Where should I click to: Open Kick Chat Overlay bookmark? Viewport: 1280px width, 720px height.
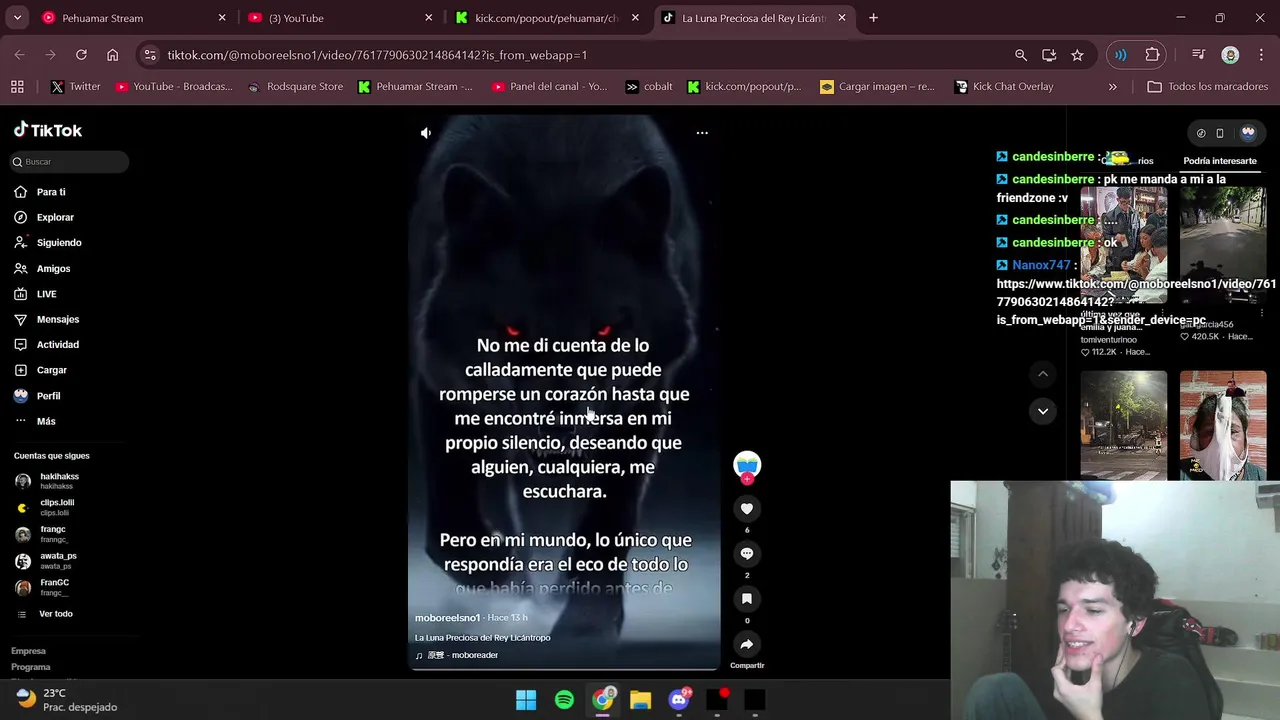point(1003,87)
